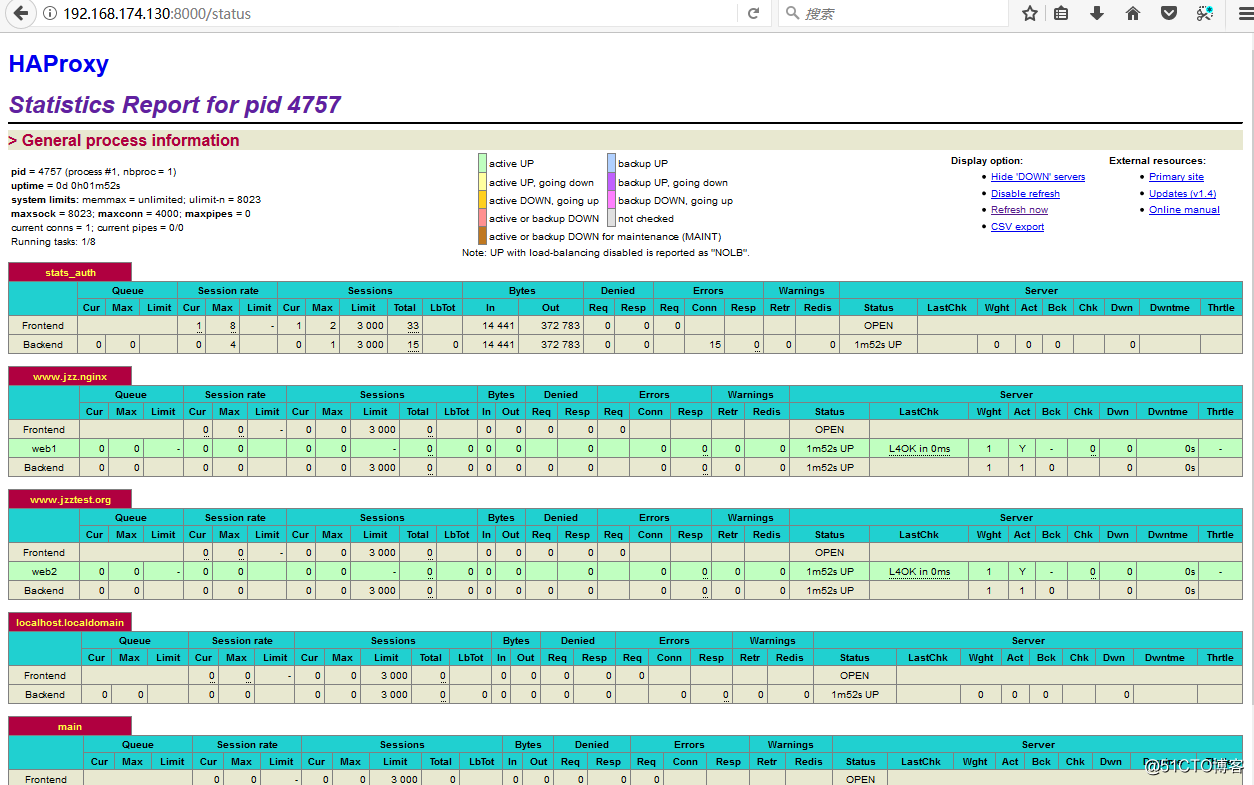Open the downloads arrow icon
Image resolution: width=1254 pixels, height=785 pixels.
click(x=1097, y=14)
